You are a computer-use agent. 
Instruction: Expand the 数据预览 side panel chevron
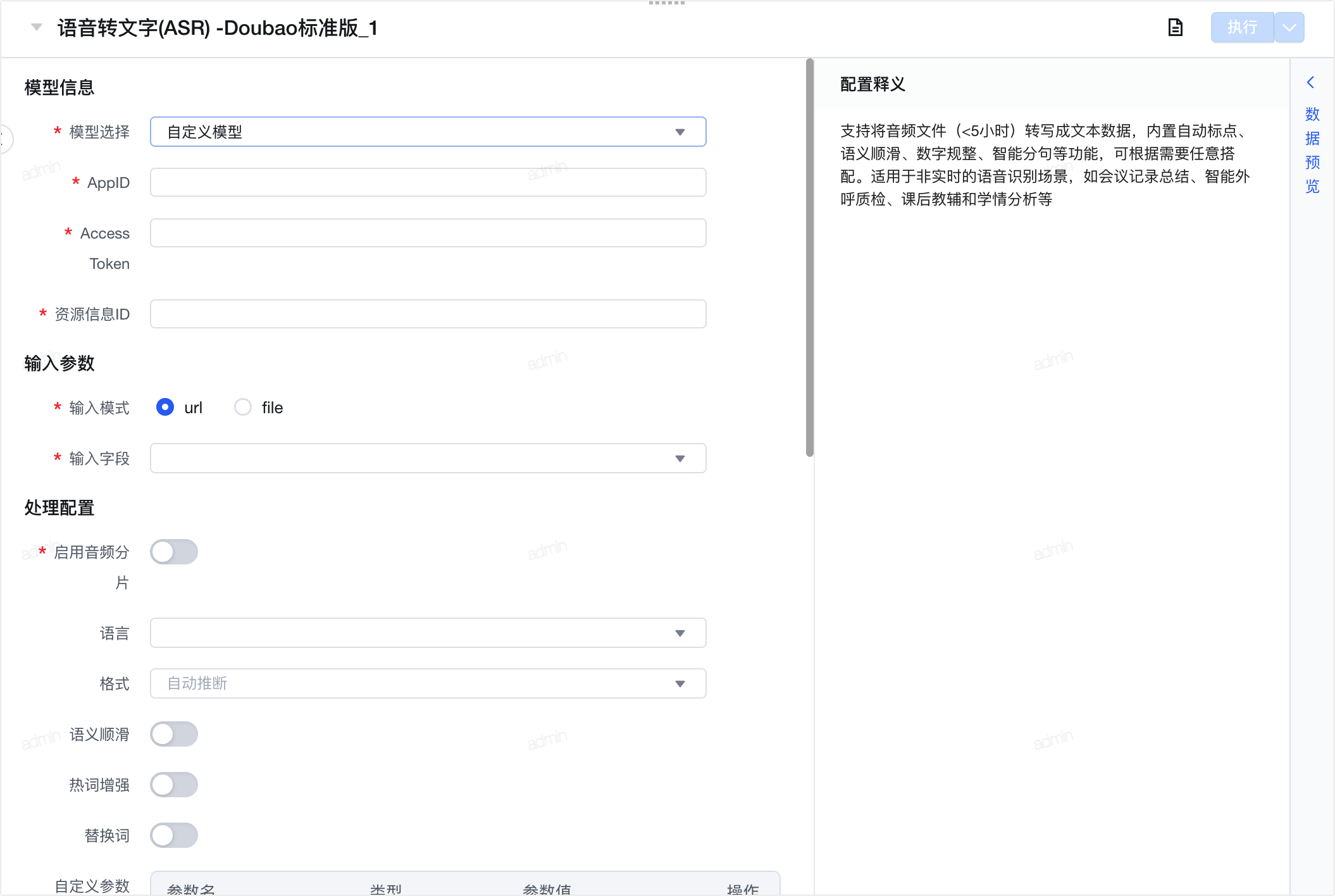1311,82
